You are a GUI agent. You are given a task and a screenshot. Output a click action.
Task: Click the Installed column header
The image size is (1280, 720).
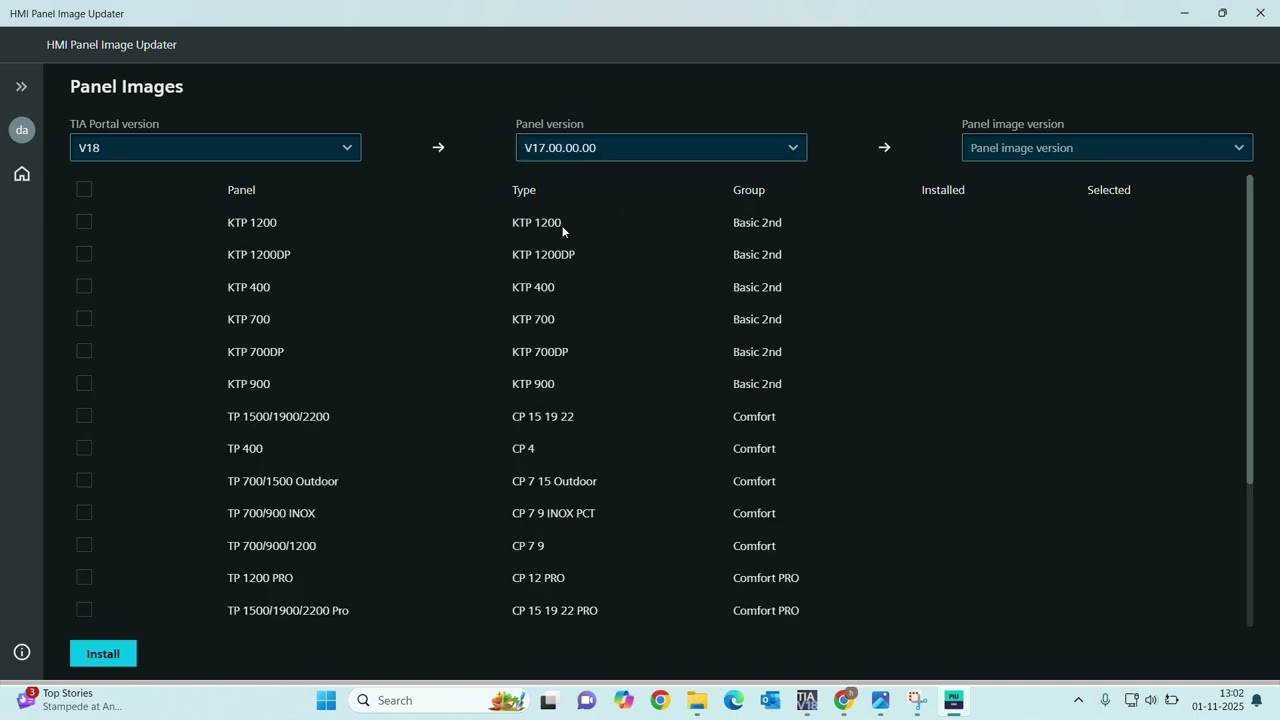point(943,190)
